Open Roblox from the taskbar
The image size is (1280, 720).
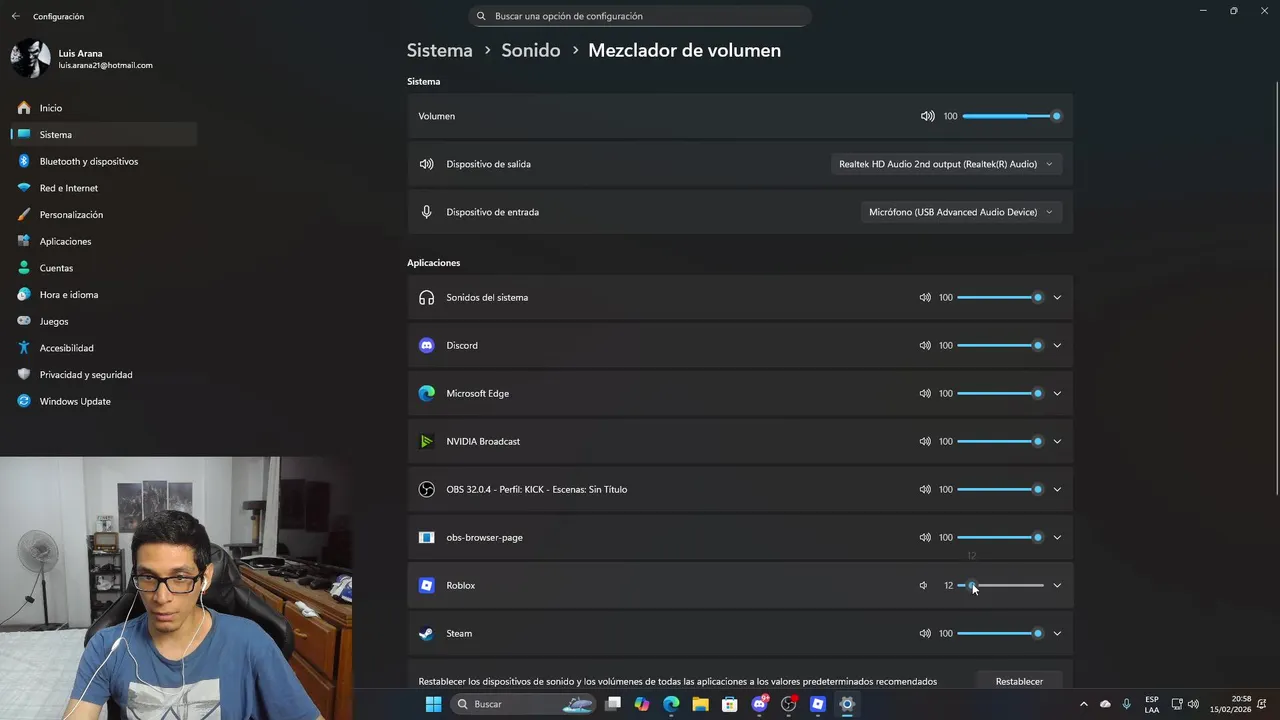pyautogui.click(x=818, y=704)
